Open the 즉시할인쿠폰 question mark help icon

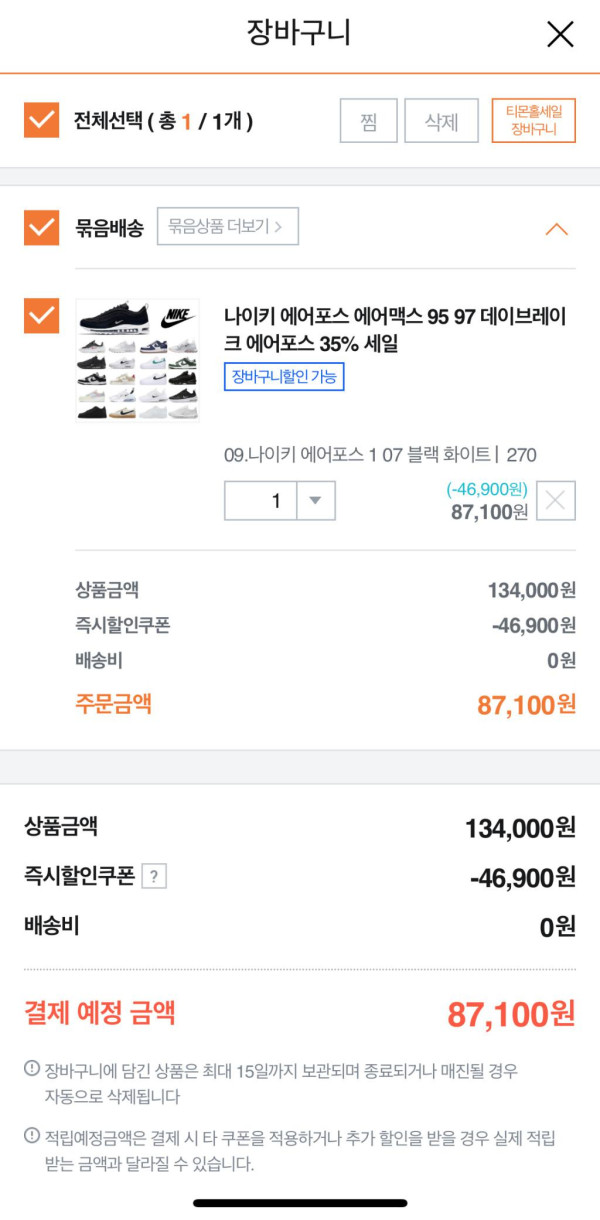(x=153, y=877)
